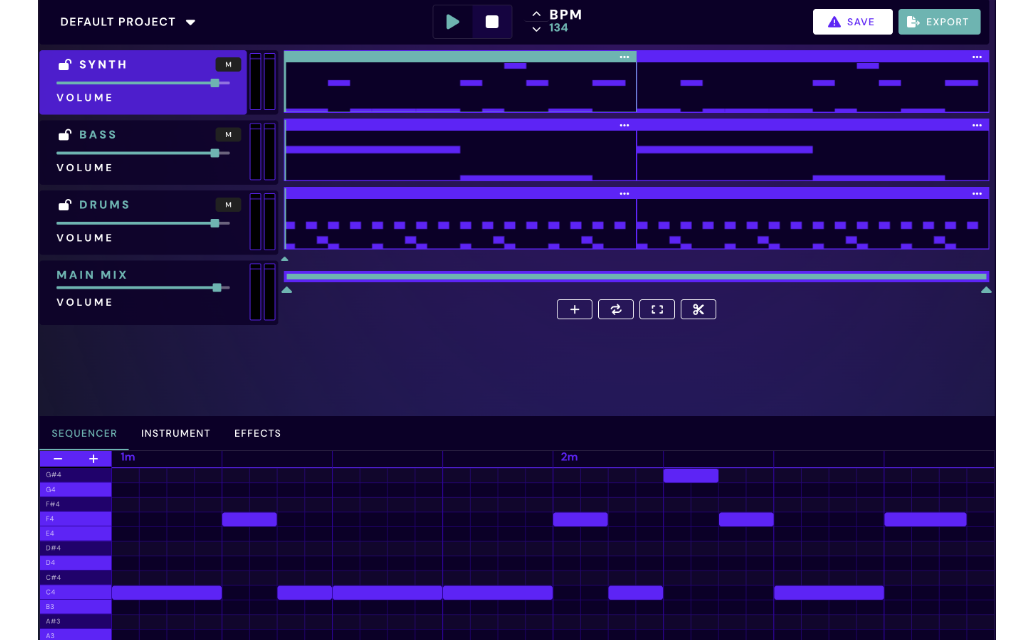1024x640 pixels.
Task: Click the G4 piano key
Action: click(x=76, y=490)
